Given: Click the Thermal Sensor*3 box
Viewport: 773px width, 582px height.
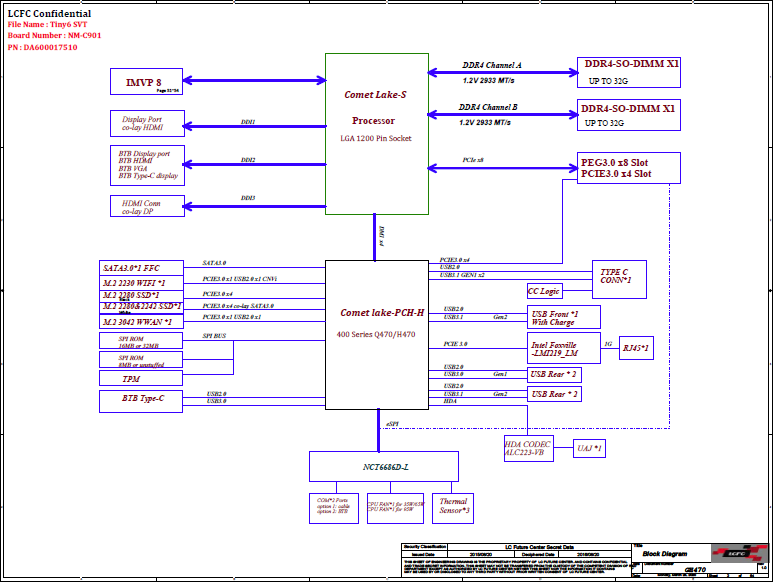Looking at the screenshot, I should (x=453, y=508).
